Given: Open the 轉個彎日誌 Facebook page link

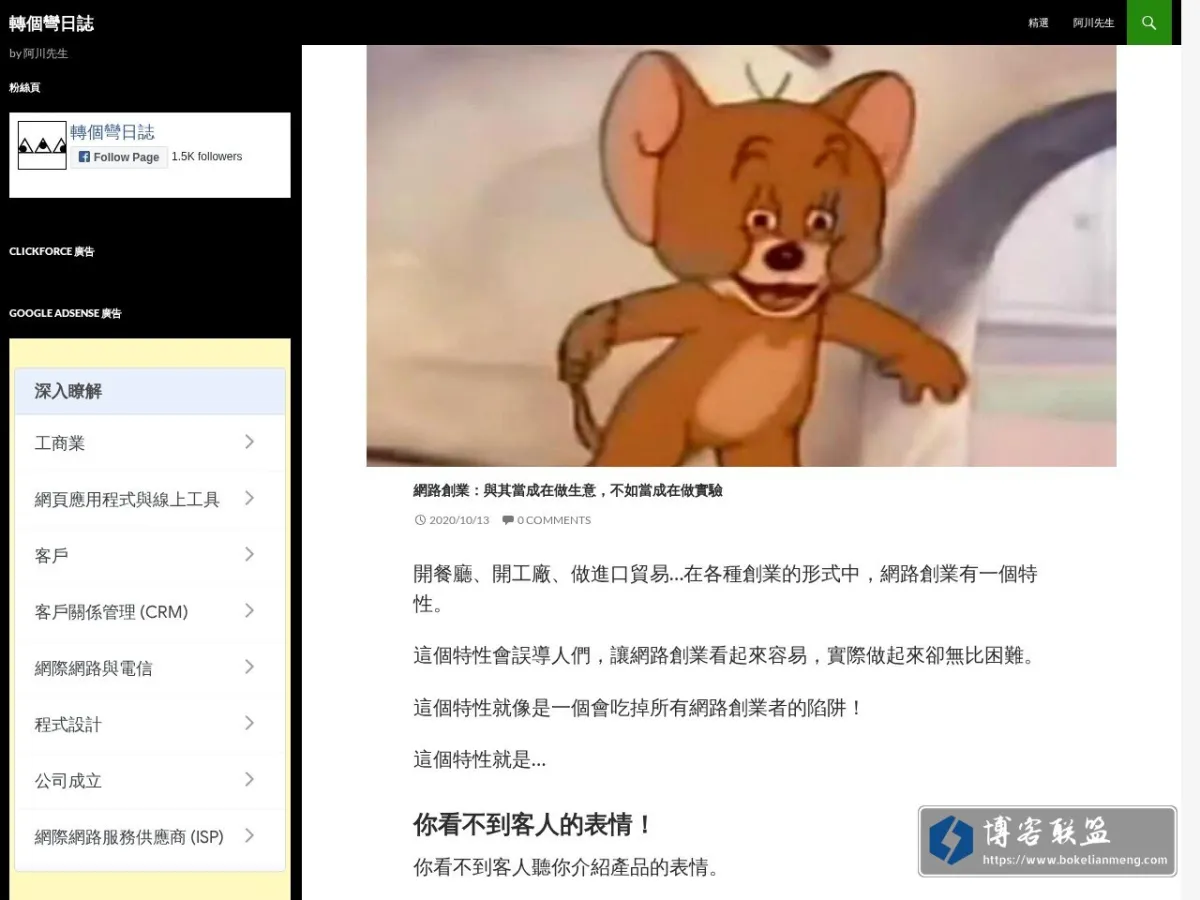Looking at the screenshot, I should (112, 132).
